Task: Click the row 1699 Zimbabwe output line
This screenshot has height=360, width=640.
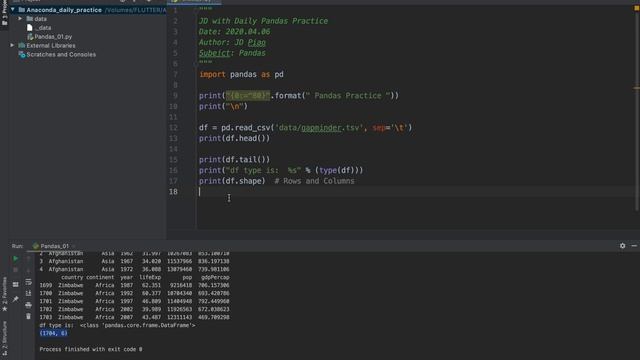Action: 134,285
